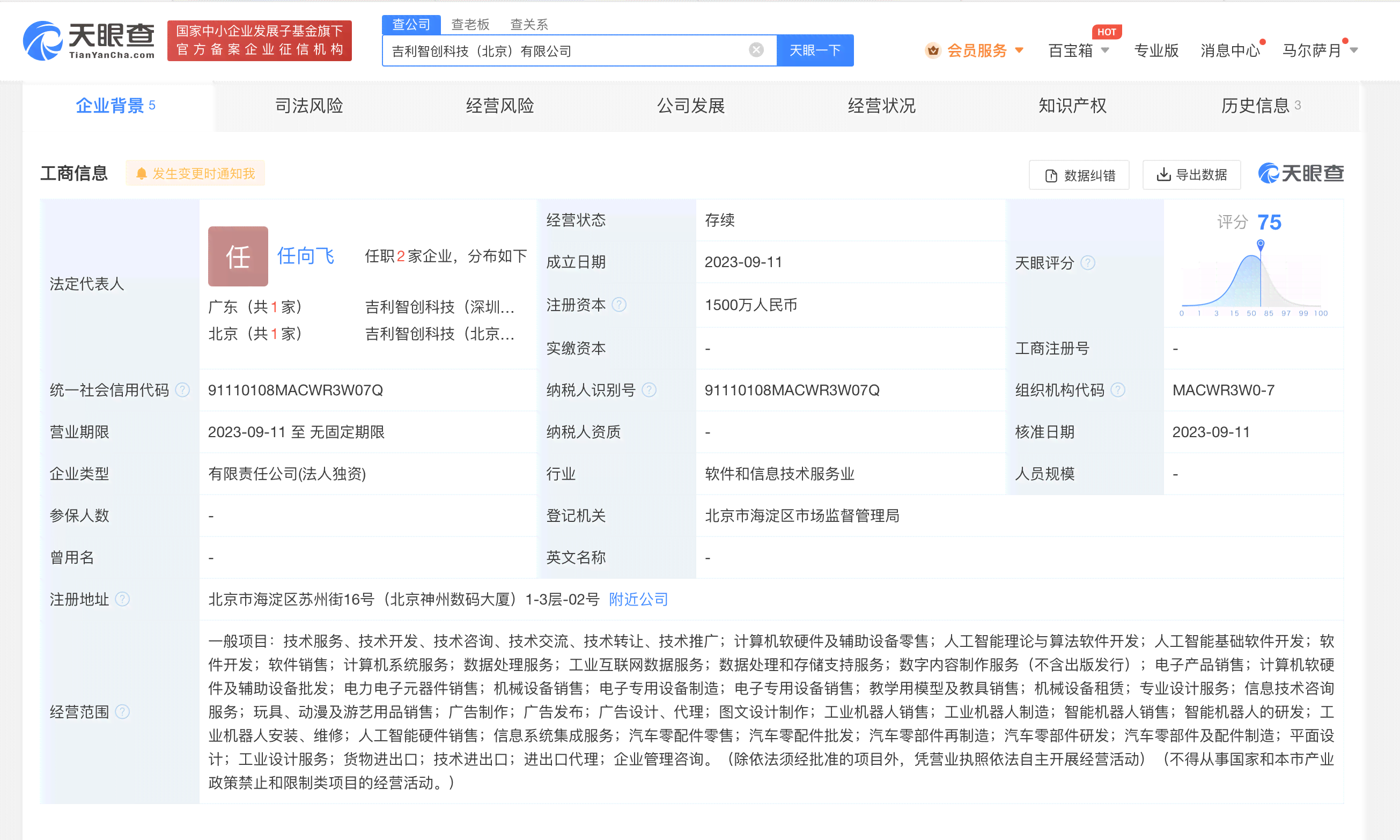Expand the 会员服务 dropdown arrow
This screenshot has width=1400, height=840.
click(x=1019, y=50)
